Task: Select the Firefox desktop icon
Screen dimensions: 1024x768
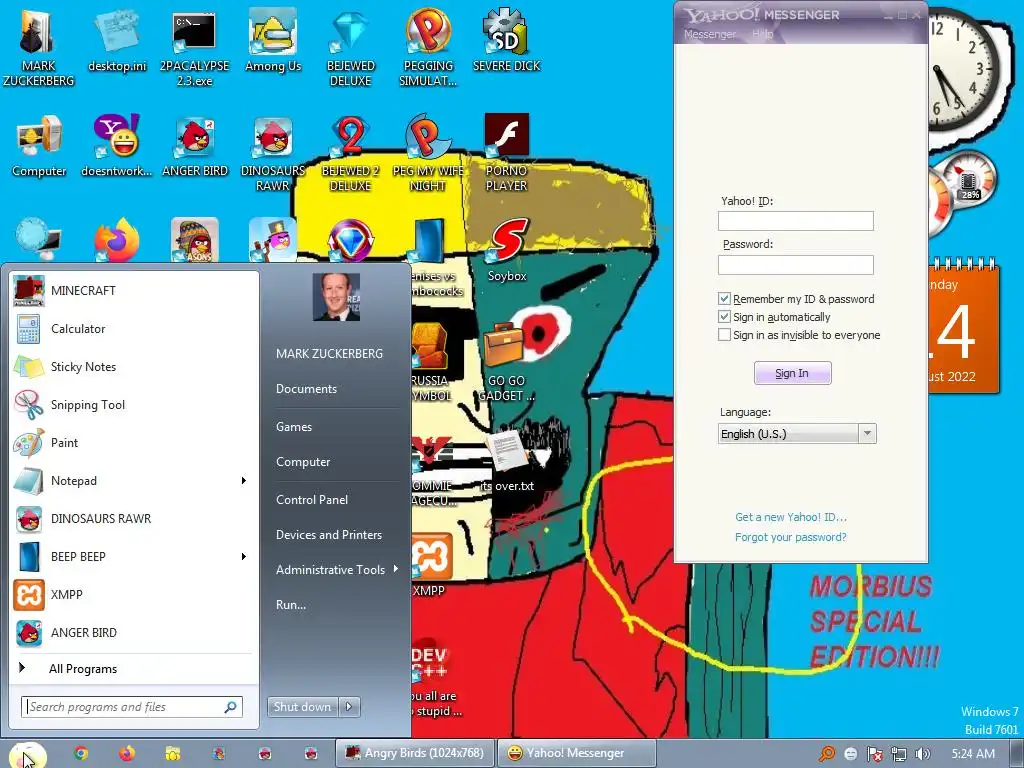Action: tap(117, 240)
